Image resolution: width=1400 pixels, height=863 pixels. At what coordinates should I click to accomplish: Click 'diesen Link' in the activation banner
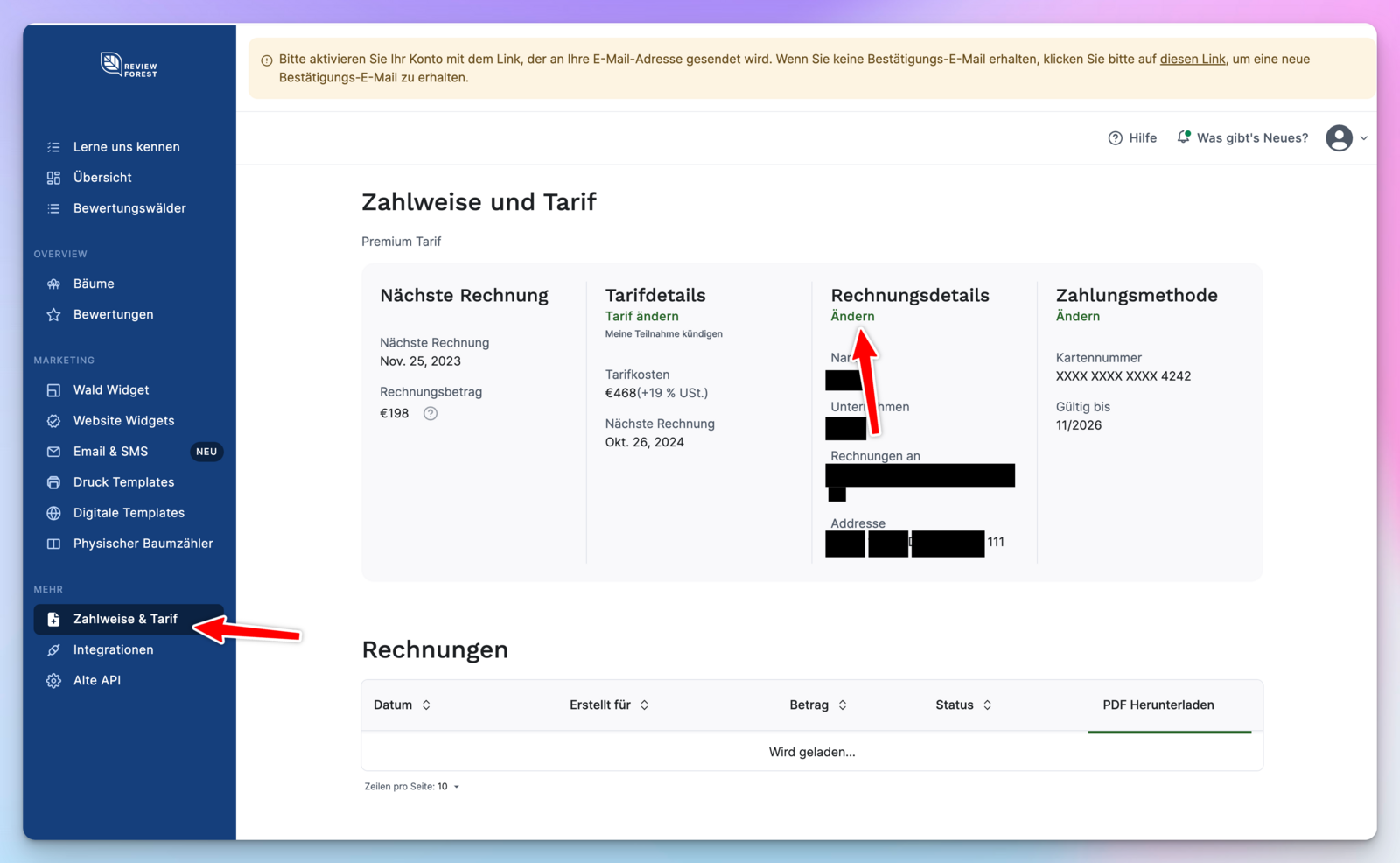pos(1192,60)
